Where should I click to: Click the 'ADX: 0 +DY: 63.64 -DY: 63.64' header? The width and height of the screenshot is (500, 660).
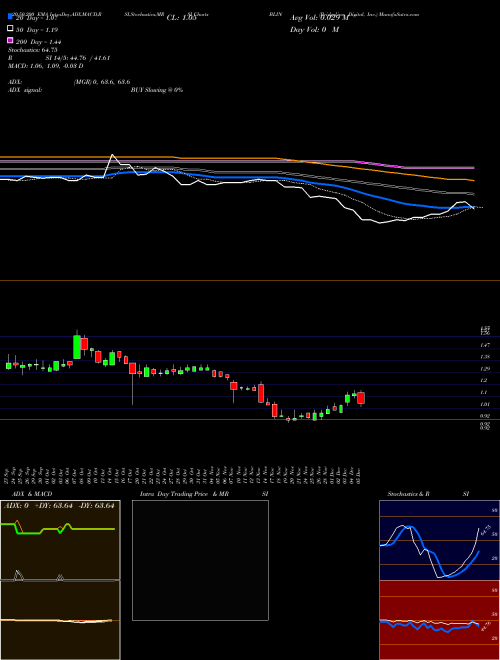[59, 506]
